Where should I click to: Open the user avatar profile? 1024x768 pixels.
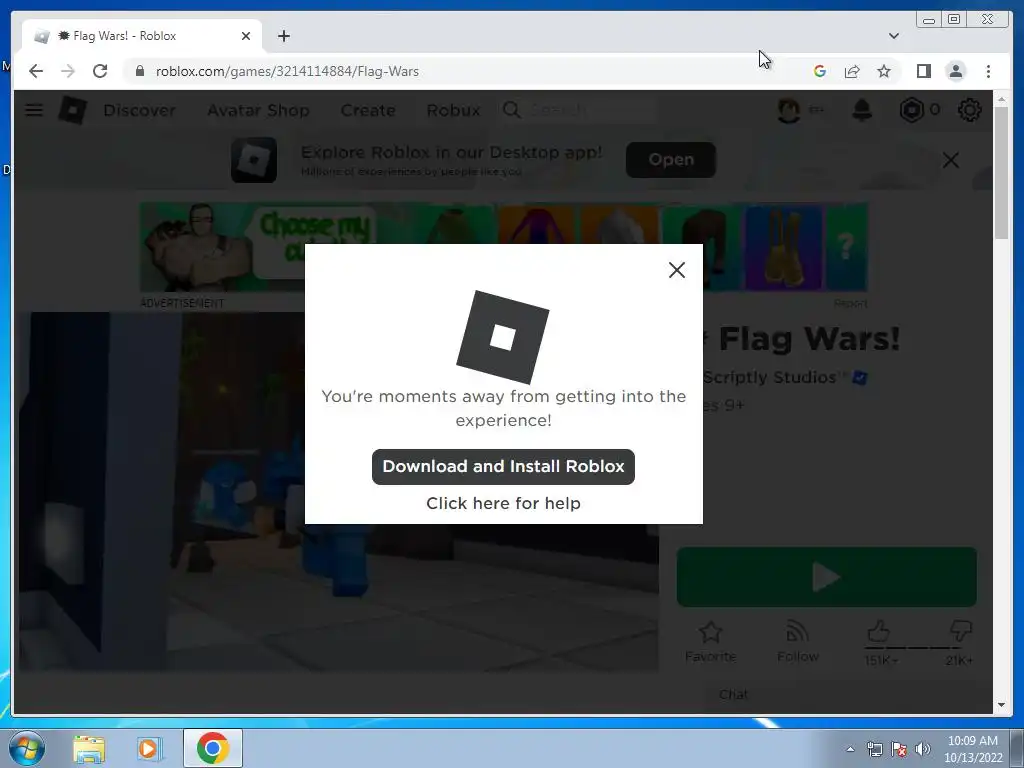[x=789, y=110]
